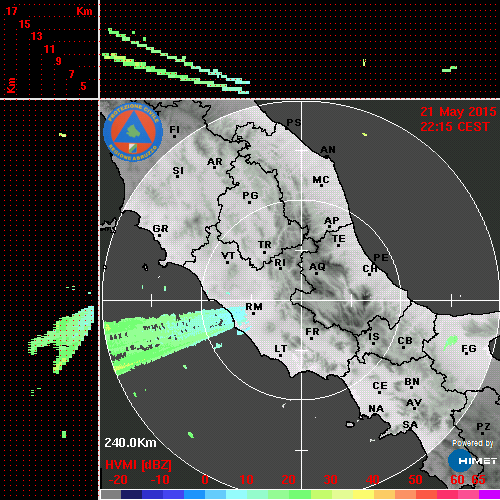Viewport: 500px width, 500px height.
Task: Click the FG city marker on the map
Action: 469,350
